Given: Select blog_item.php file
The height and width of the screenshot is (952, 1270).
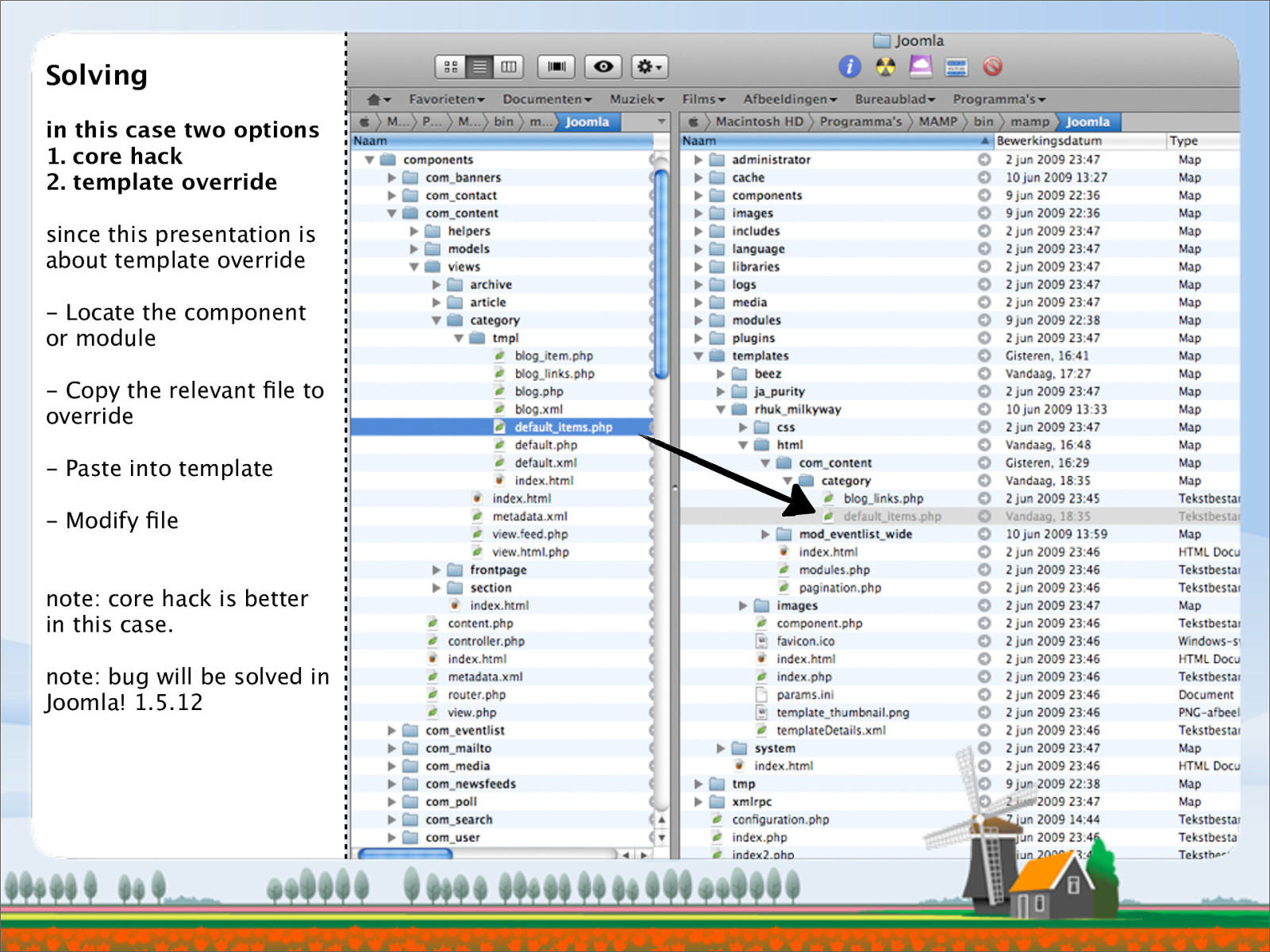Looking at the screenshot, I should 553,356.
